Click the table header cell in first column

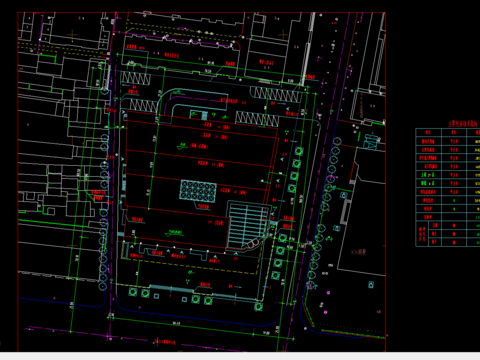click(428, 132)
